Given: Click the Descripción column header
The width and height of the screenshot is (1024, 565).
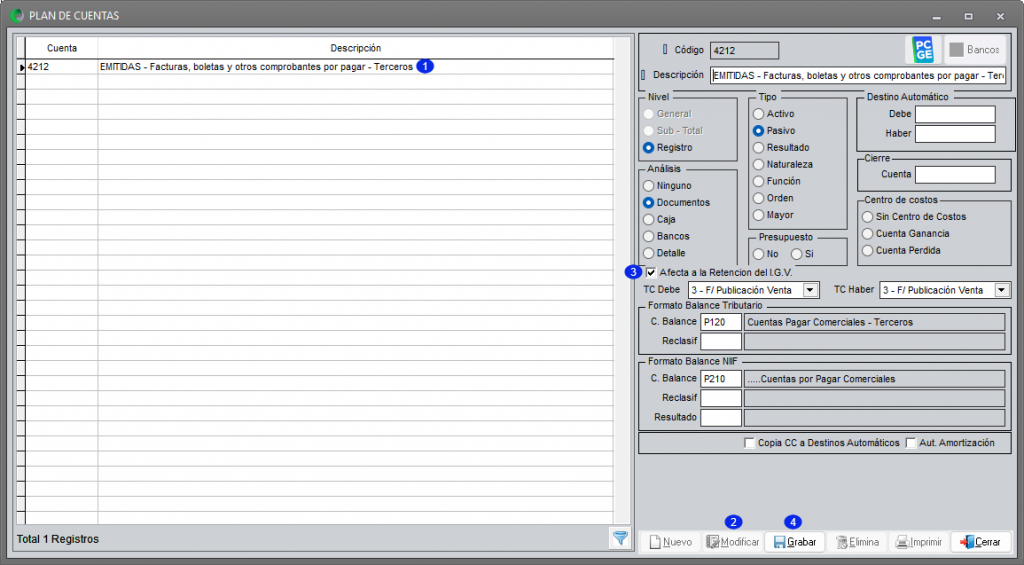Looking at the screenshot, I should click(x=355, y=48).
